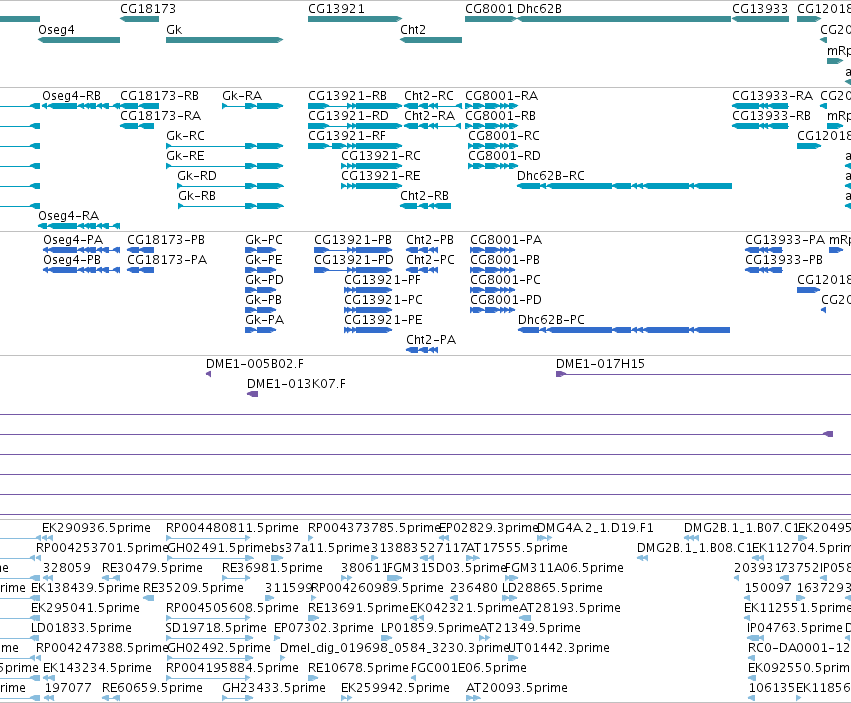Select the Gk-RA transcript label
The width and height of the screenshot is (851, 703).
[242, 96]
